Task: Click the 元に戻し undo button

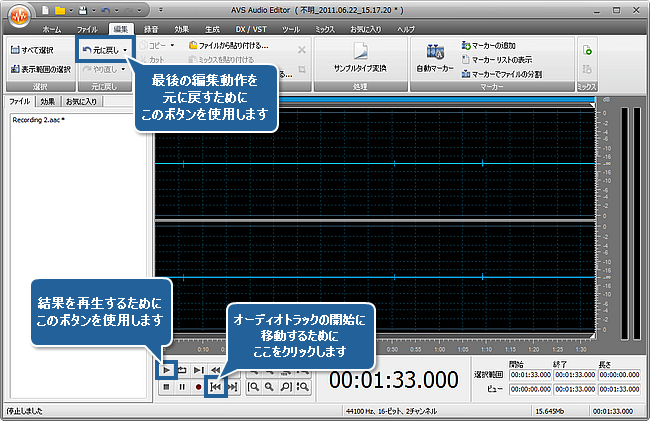Action: (x=101, y=50)
